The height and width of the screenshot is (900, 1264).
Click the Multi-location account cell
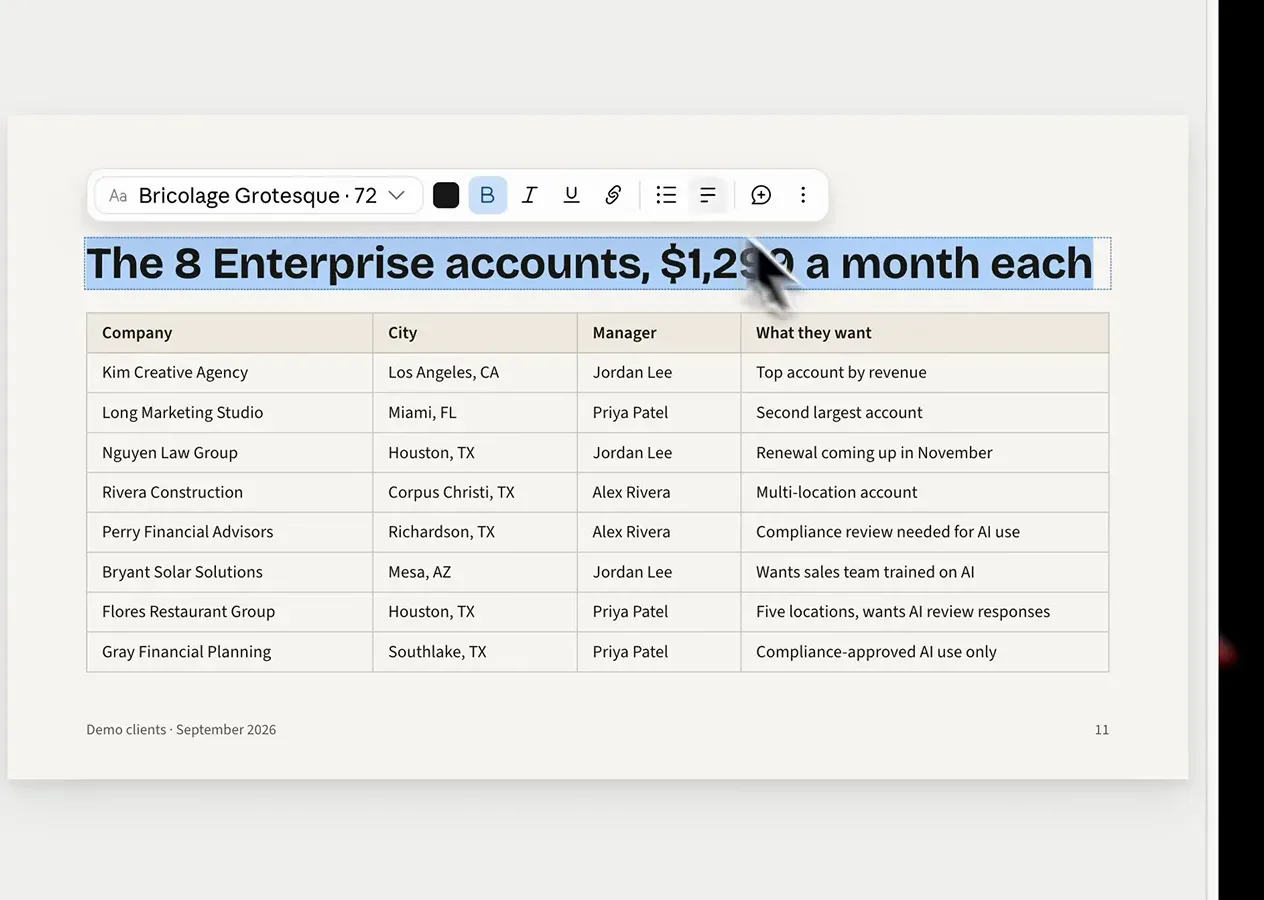[925, 493]
